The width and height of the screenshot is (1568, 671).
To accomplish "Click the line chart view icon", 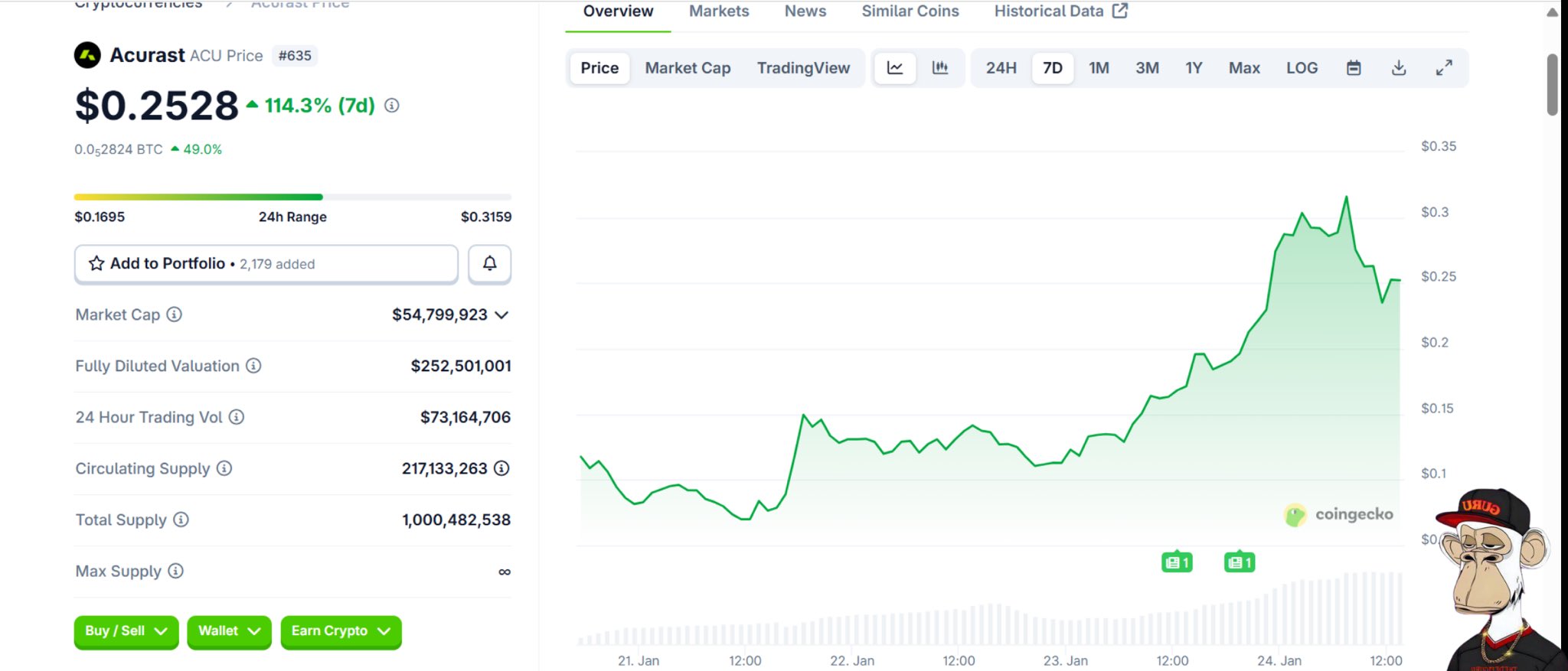I will (x=894, y=68).
